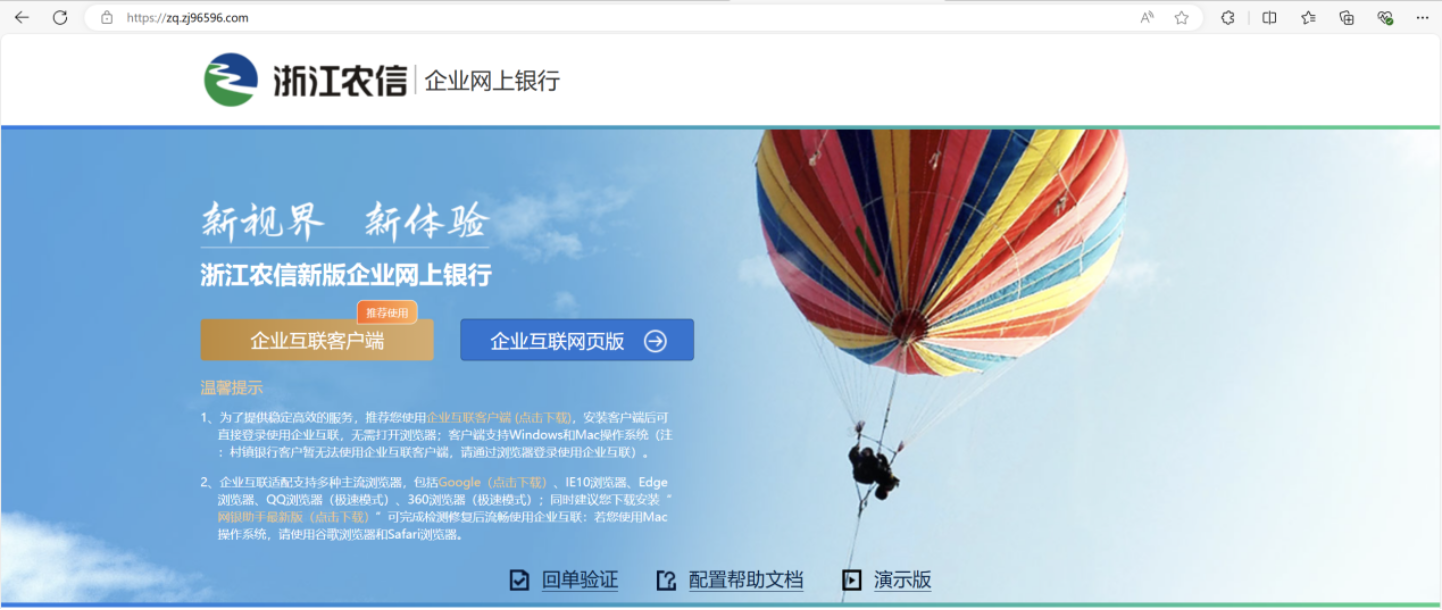The height and width of the screenshot is (610, 1442).
Task: View site information lock icon
Action: 107,17
